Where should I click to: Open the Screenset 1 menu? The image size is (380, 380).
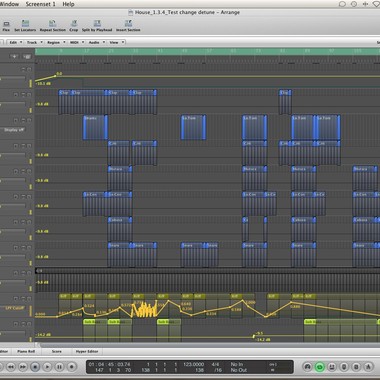pyautogui.click(x=41, y=4)
